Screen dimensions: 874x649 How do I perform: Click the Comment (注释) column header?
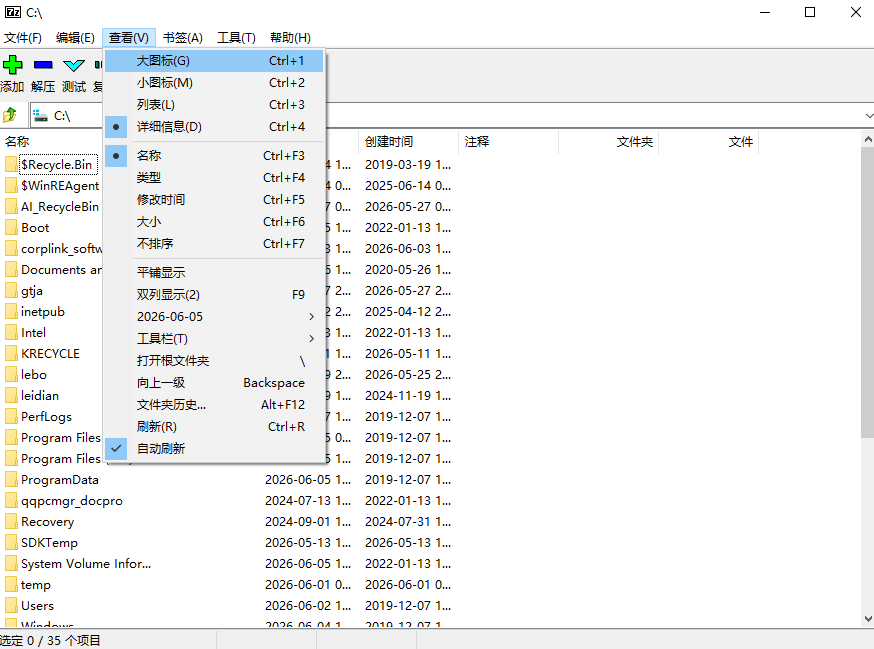coord(508,142)
